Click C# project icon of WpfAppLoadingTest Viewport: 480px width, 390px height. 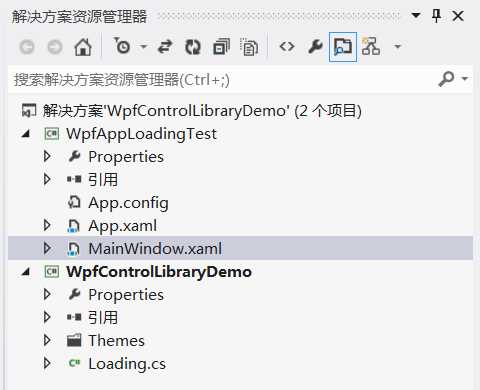click(x=52, y=134)
